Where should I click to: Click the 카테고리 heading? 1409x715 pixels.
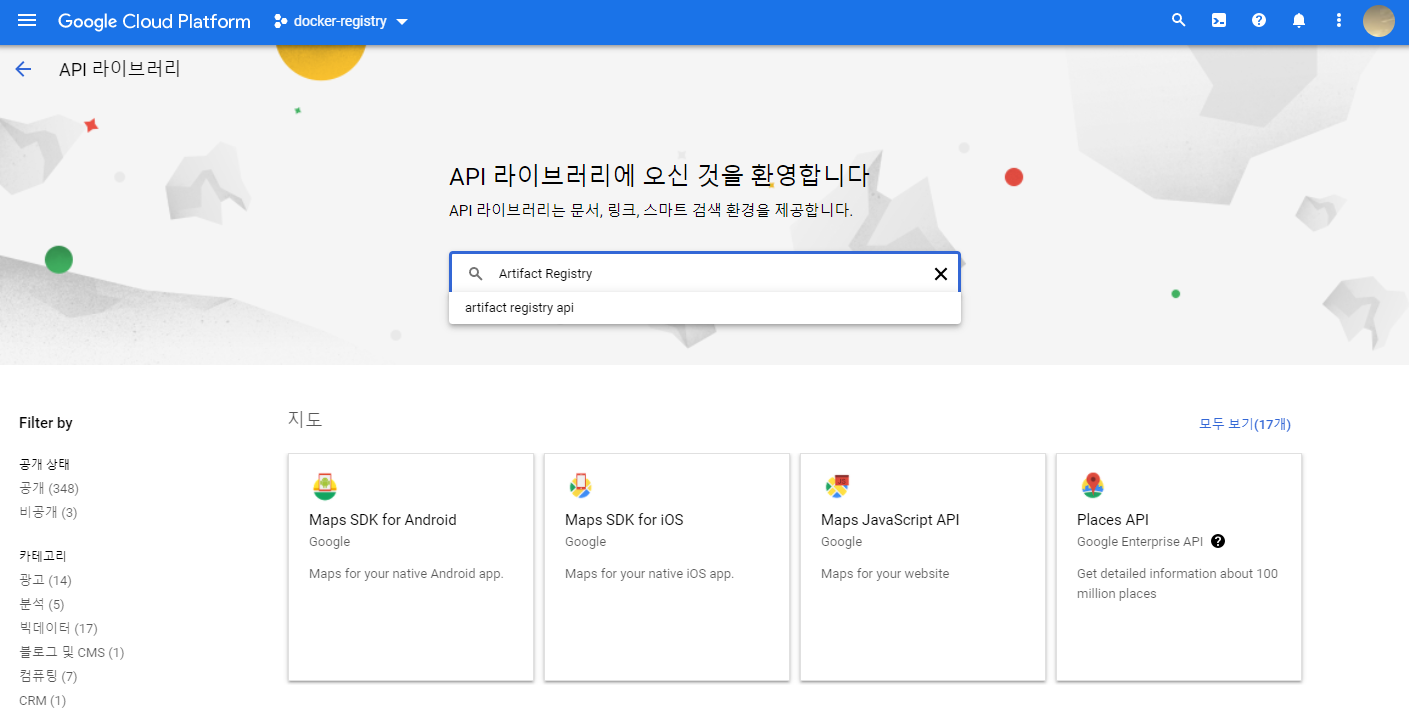[43, 556]
